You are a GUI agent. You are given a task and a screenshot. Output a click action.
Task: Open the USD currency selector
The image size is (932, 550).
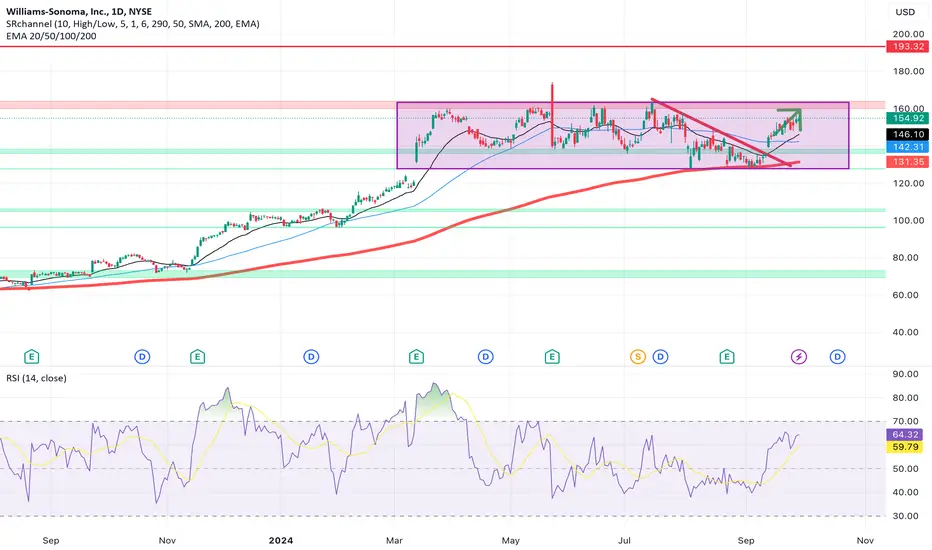[905, 12]
